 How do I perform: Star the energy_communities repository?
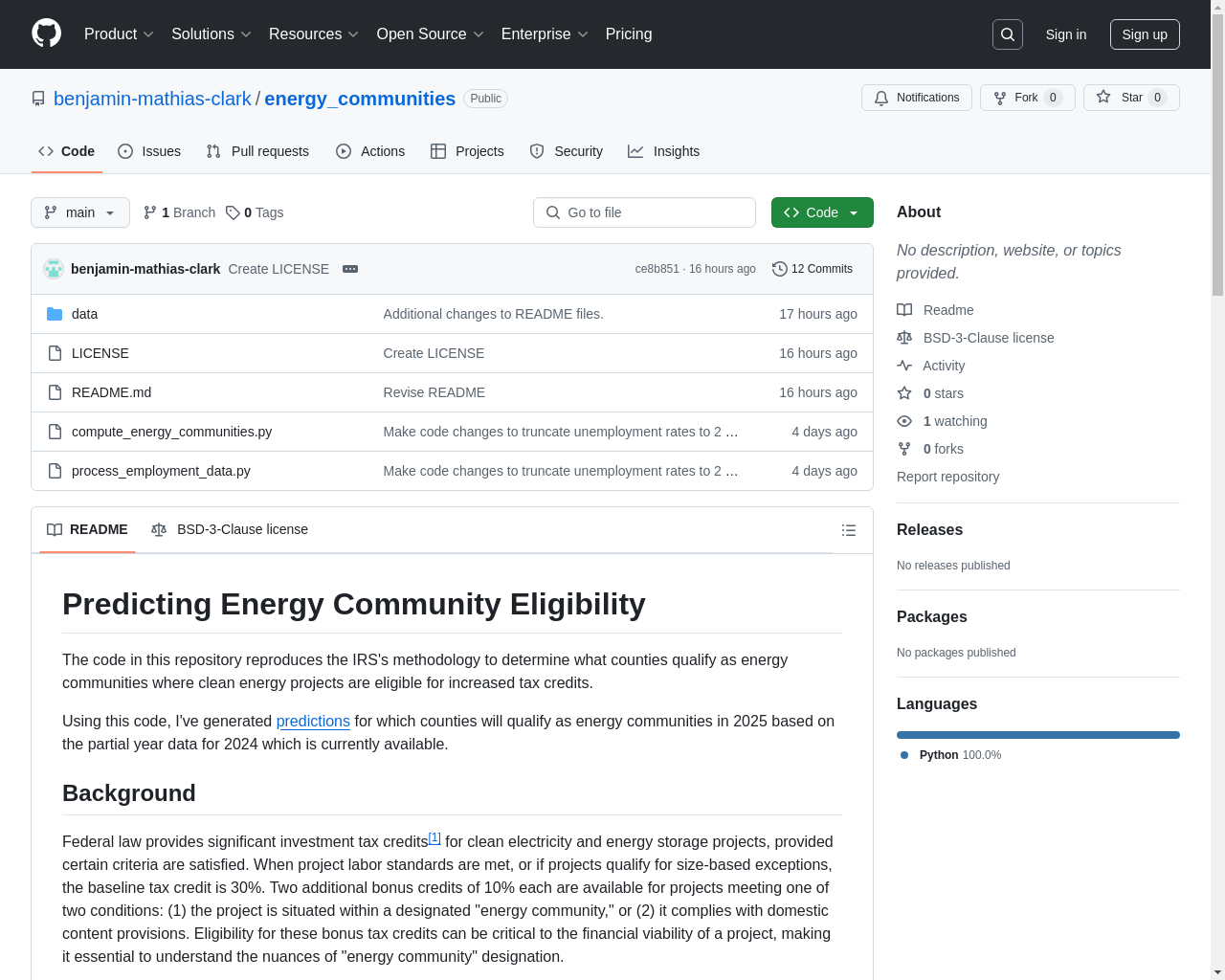1131,98
